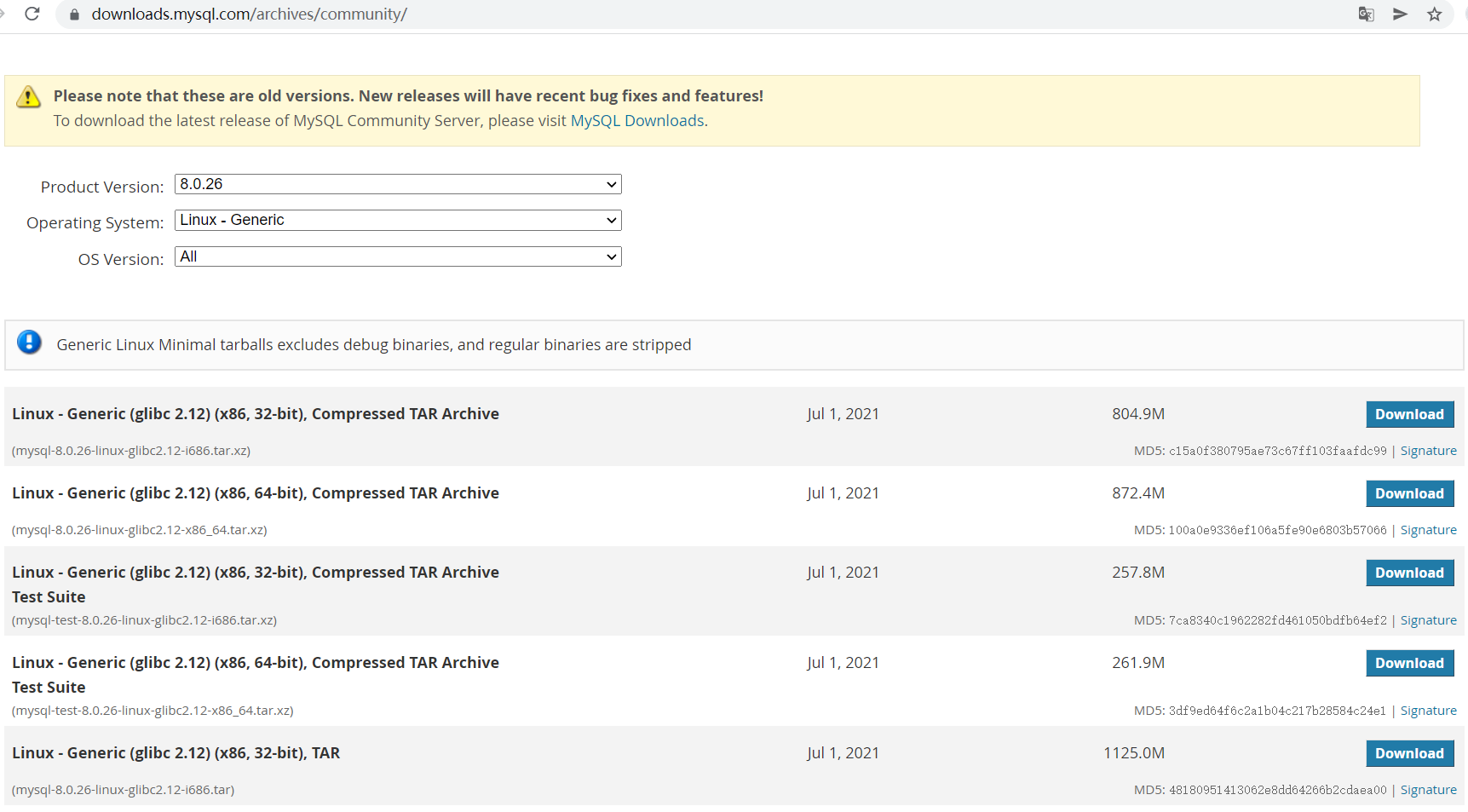Click the blue info icon near tarballs notice
1468x812 pixels.
click(x=28, y=342)
